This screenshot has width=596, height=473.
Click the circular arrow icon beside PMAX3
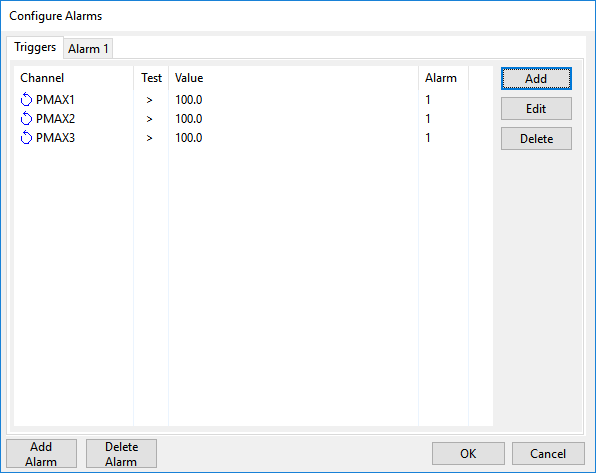point(26,138)
